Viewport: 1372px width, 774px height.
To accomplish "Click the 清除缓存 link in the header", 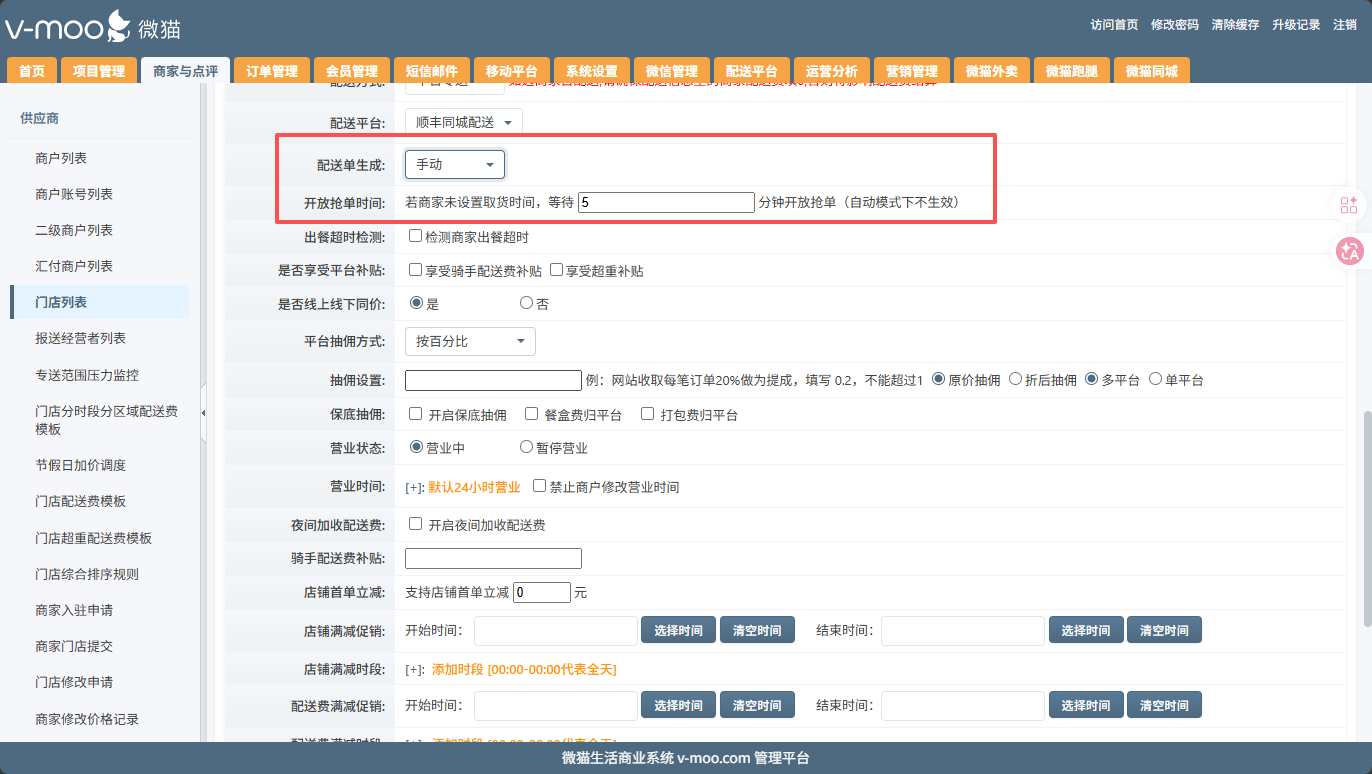I will tap(1235, 25).
